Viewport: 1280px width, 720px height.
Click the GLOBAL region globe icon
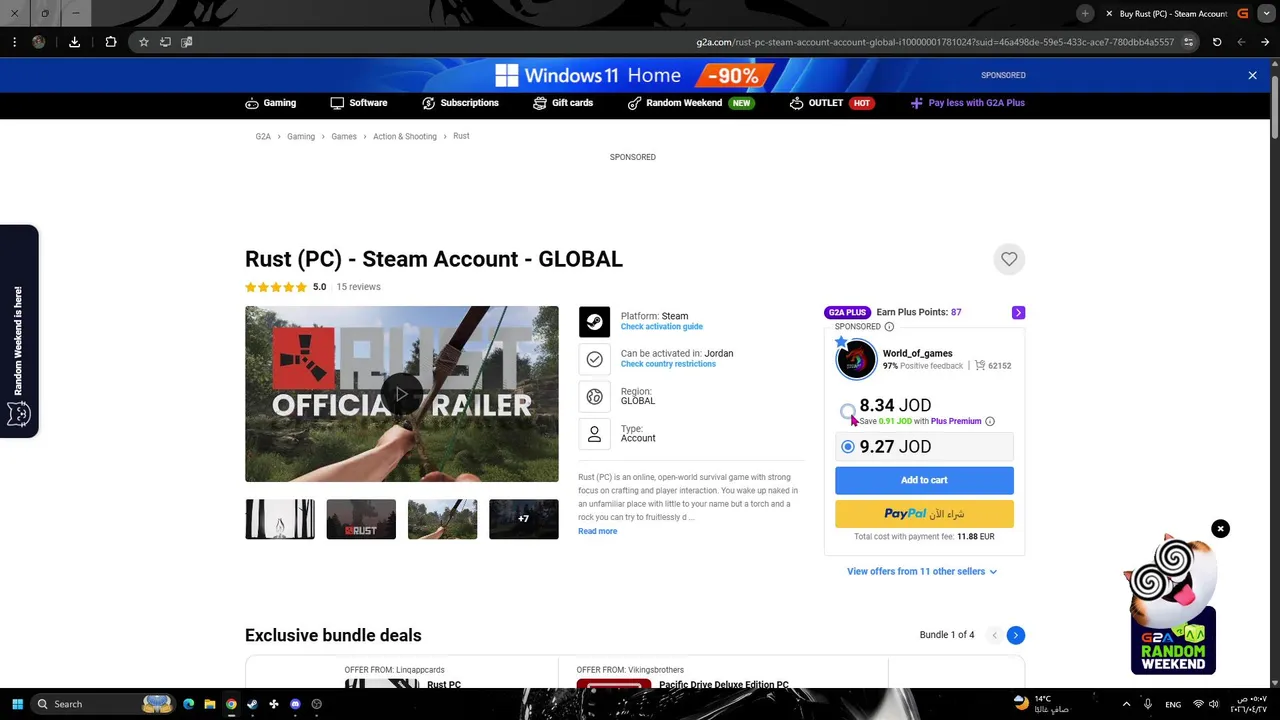pos(594,397)
